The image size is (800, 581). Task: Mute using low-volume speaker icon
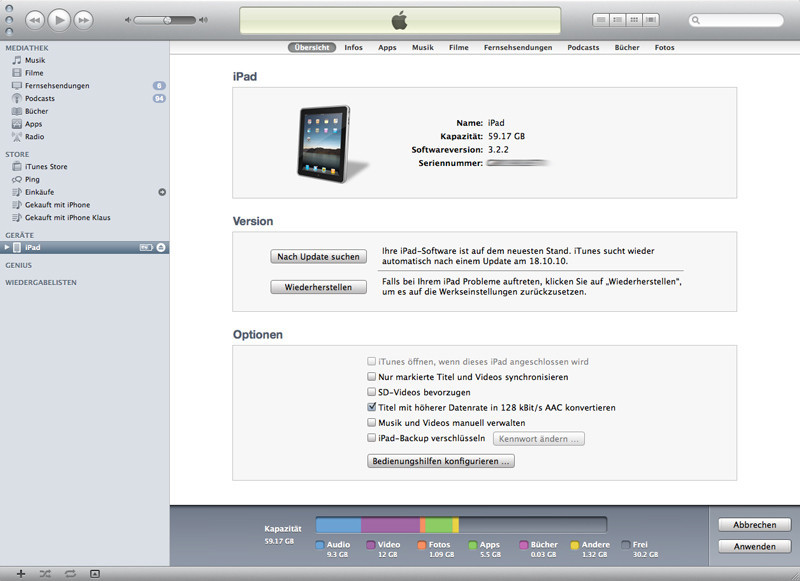pyautogui.click(x=128, y=20)
